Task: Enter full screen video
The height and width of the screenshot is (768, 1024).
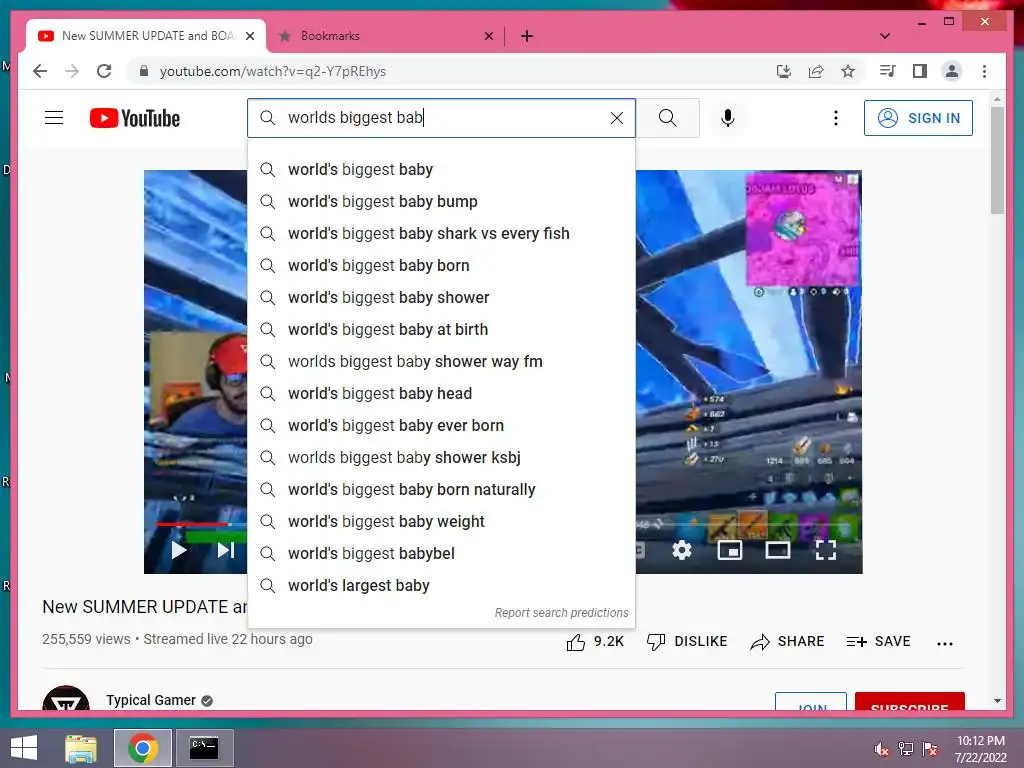Action: [825, 551]
